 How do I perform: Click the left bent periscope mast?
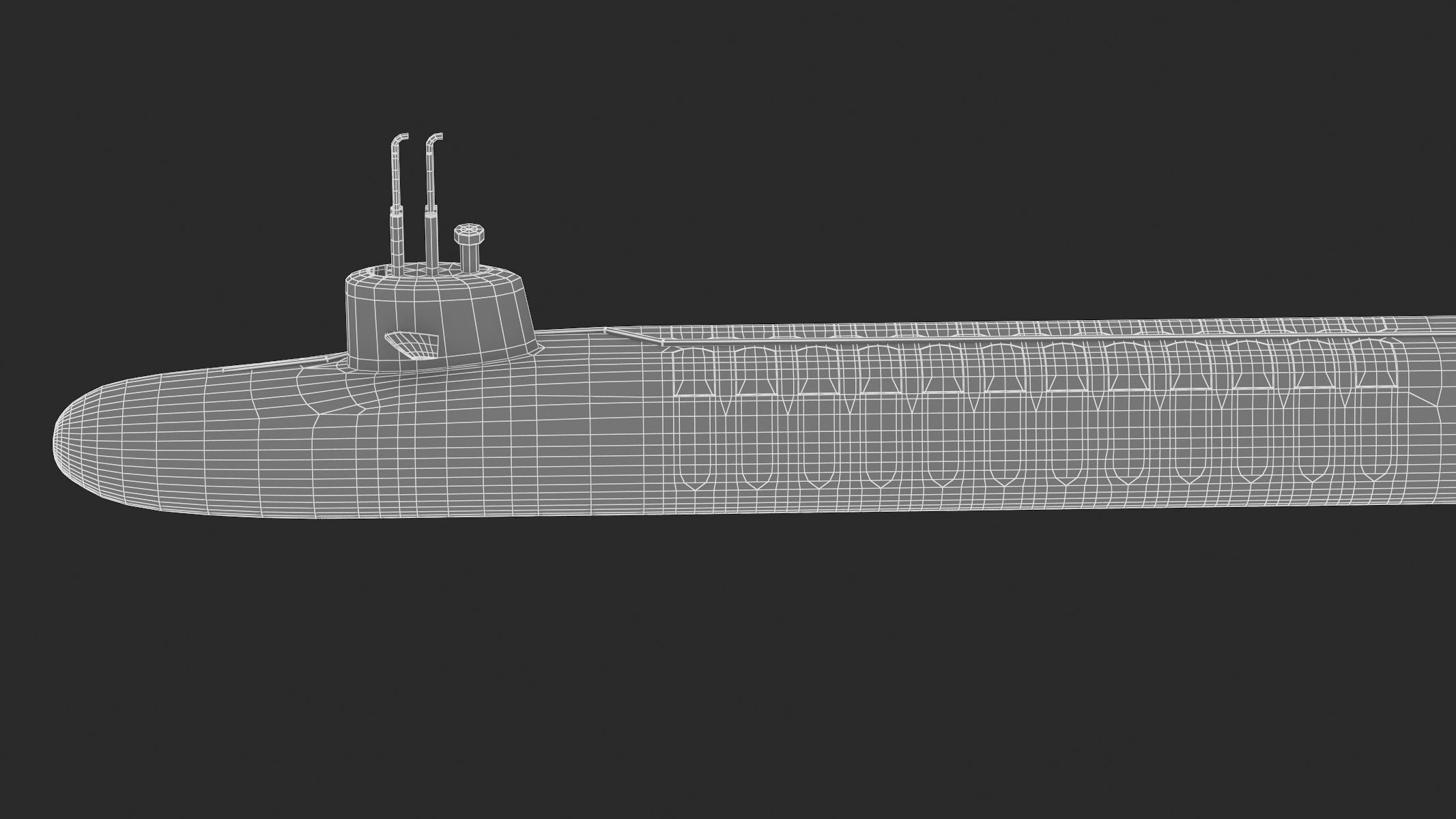coord(397,203)
